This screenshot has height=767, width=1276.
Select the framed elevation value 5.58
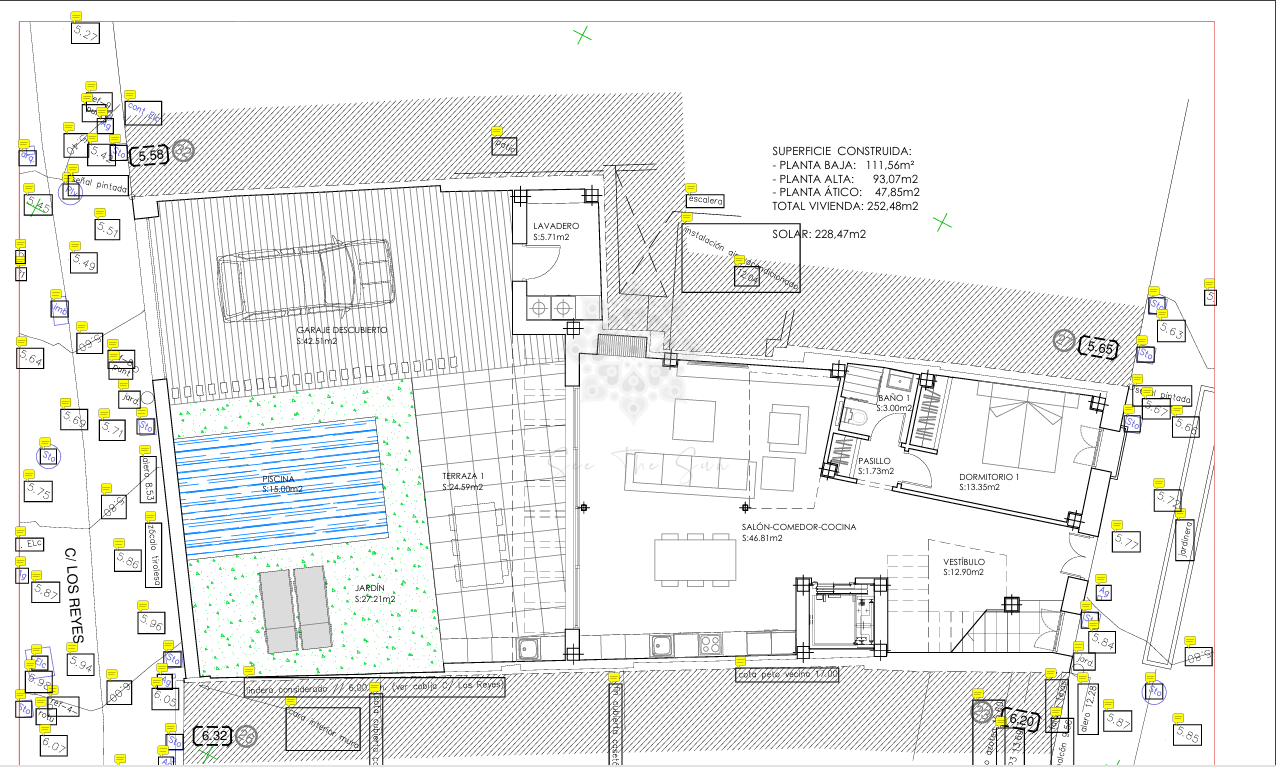pyautogui.click(x=150, y=155)
